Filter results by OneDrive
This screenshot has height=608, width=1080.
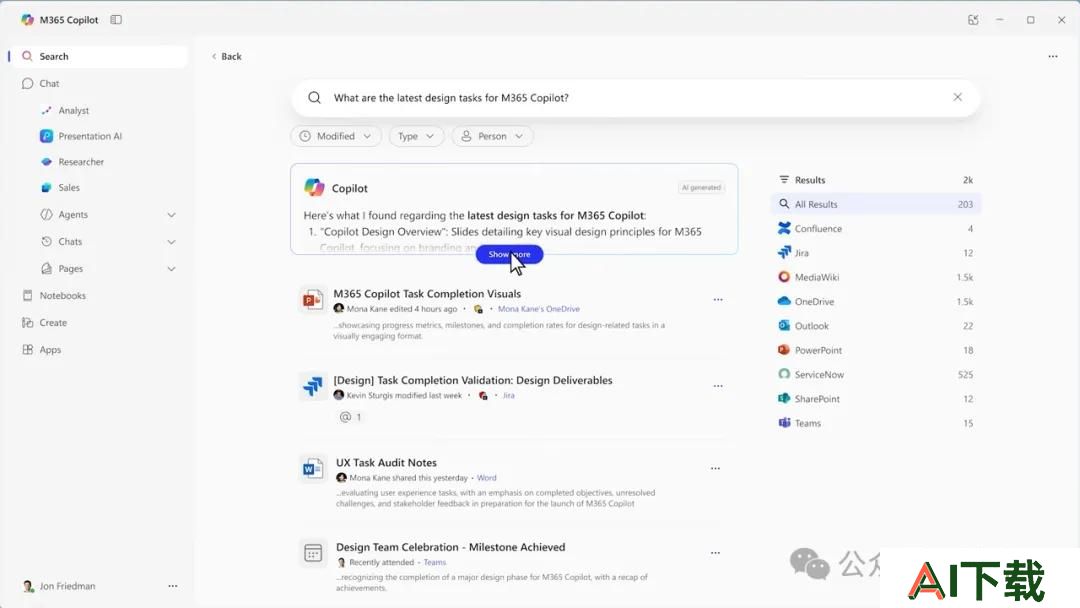[875, 302]
